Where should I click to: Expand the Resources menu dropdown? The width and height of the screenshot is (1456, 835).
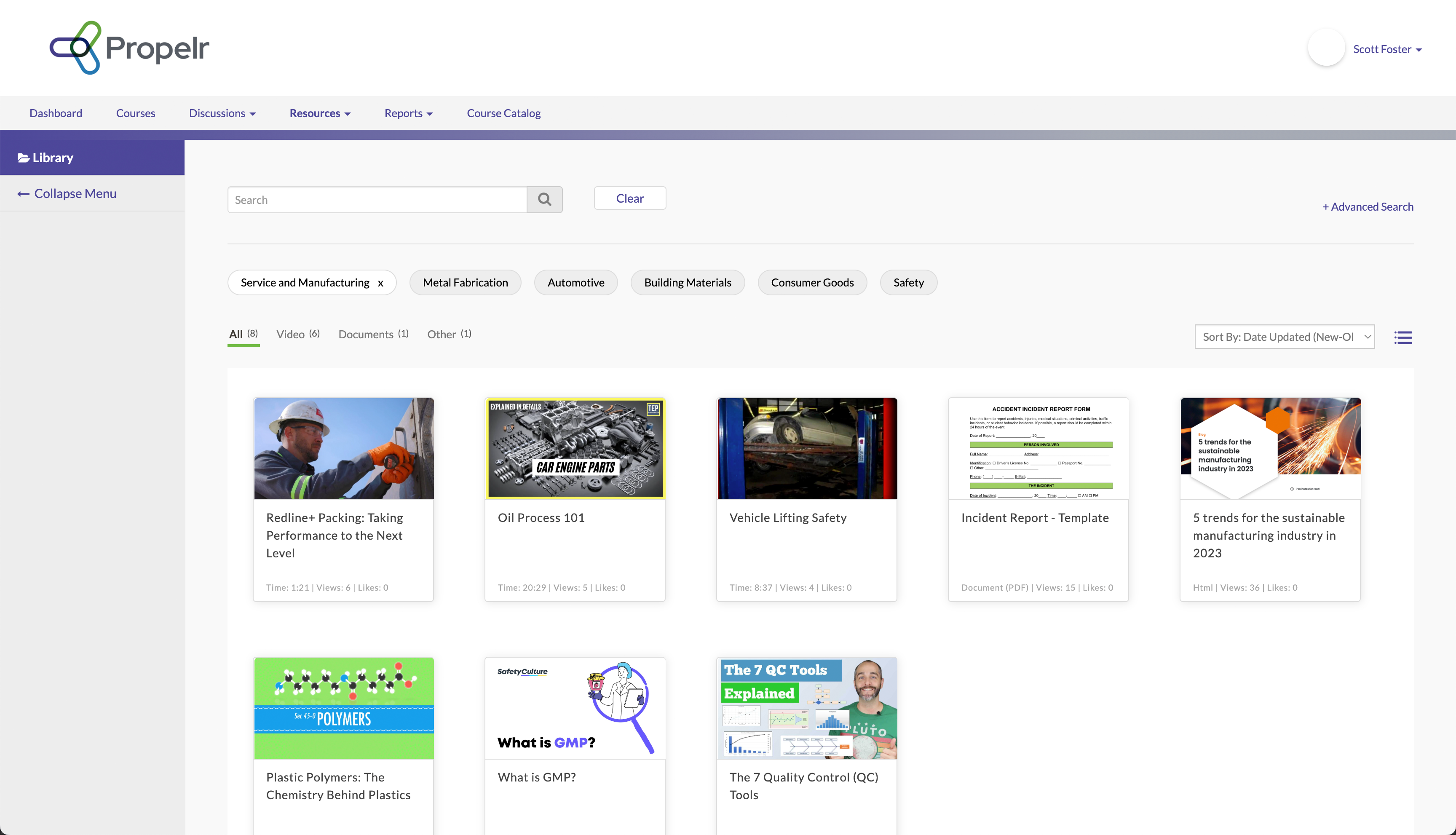tap(320, 113)
